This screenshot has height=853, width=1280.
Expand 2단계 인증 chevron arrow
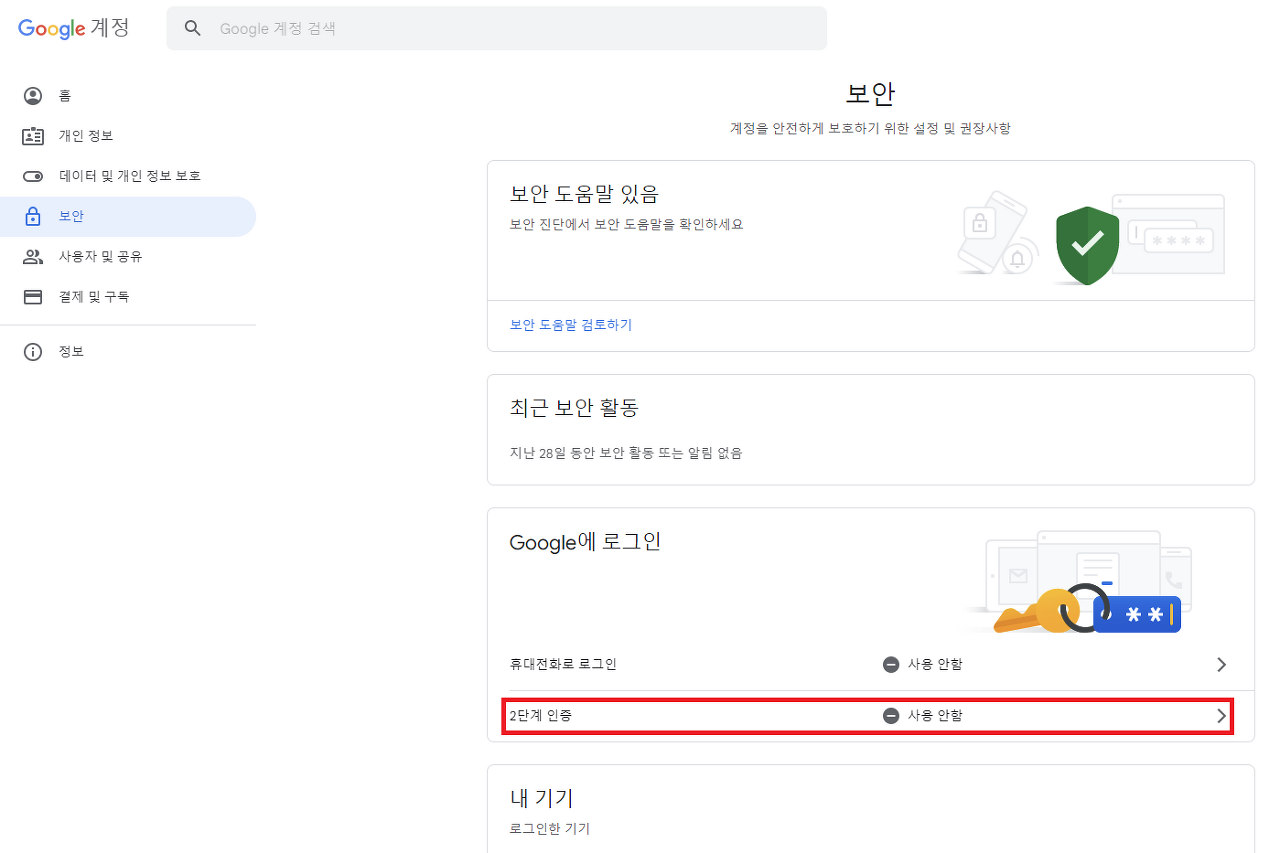1221,716
